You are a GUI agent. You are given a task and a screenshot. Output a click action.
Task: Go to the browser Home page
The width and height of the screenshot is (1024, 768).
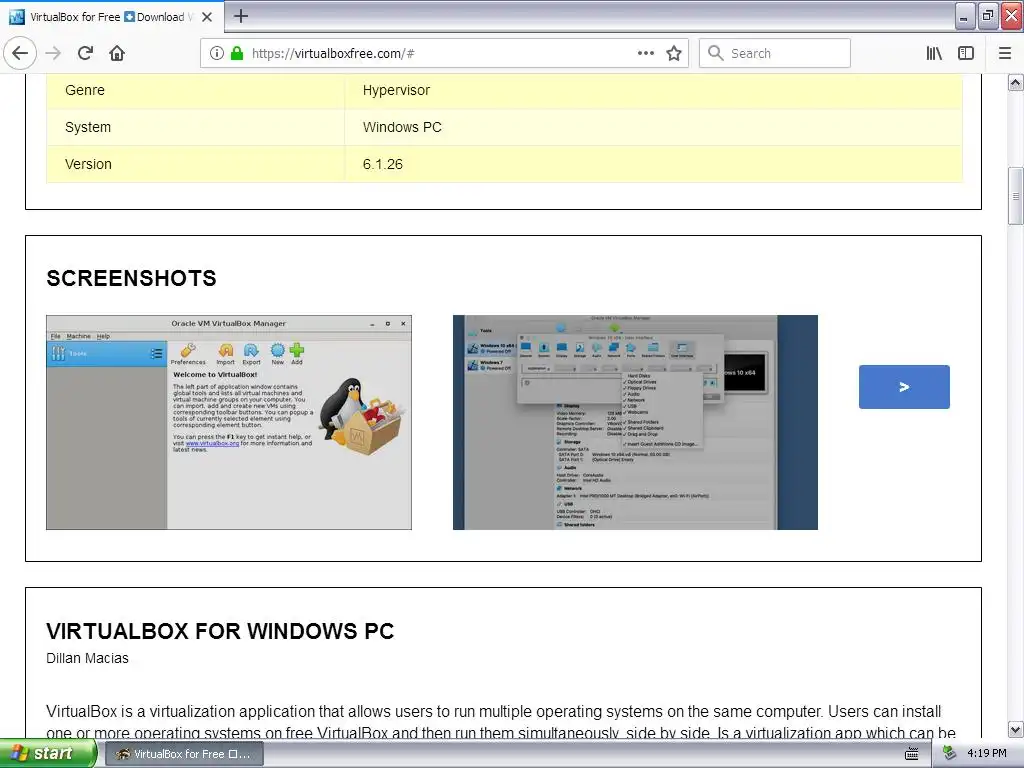117,53
